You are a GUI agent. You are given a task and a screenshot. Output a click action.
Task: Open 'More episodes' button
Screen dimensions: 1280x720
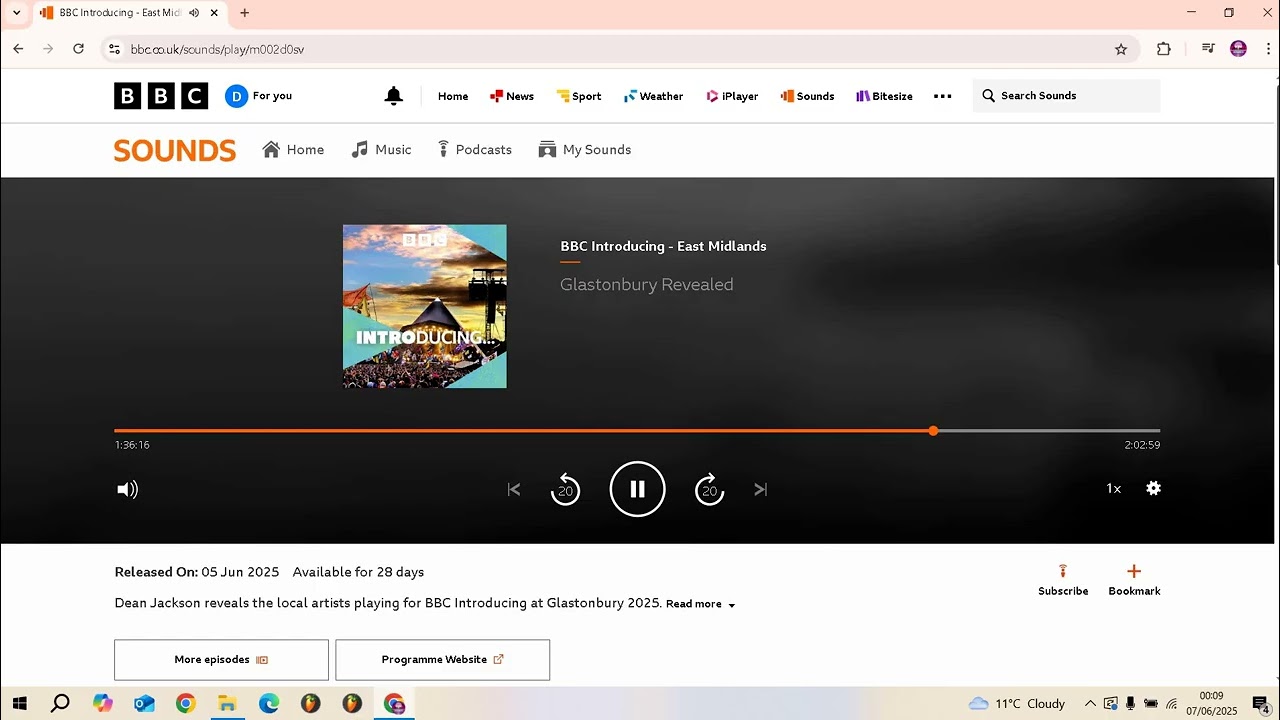pyautogui.click(x=221, y=660)
